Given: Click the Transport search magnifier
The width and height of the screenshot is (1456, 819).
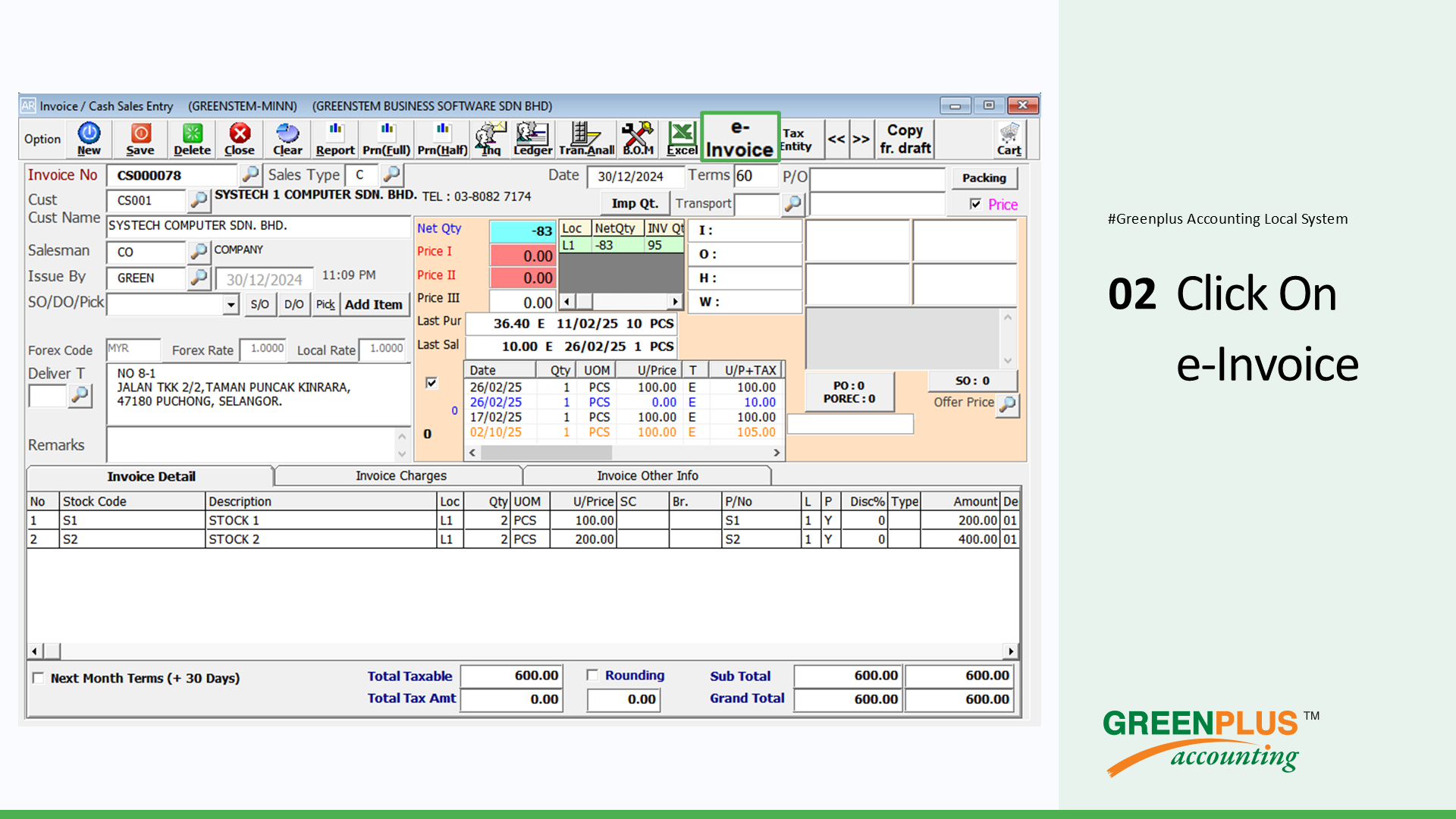Looking at the screenshot, I should click(792, 203).
